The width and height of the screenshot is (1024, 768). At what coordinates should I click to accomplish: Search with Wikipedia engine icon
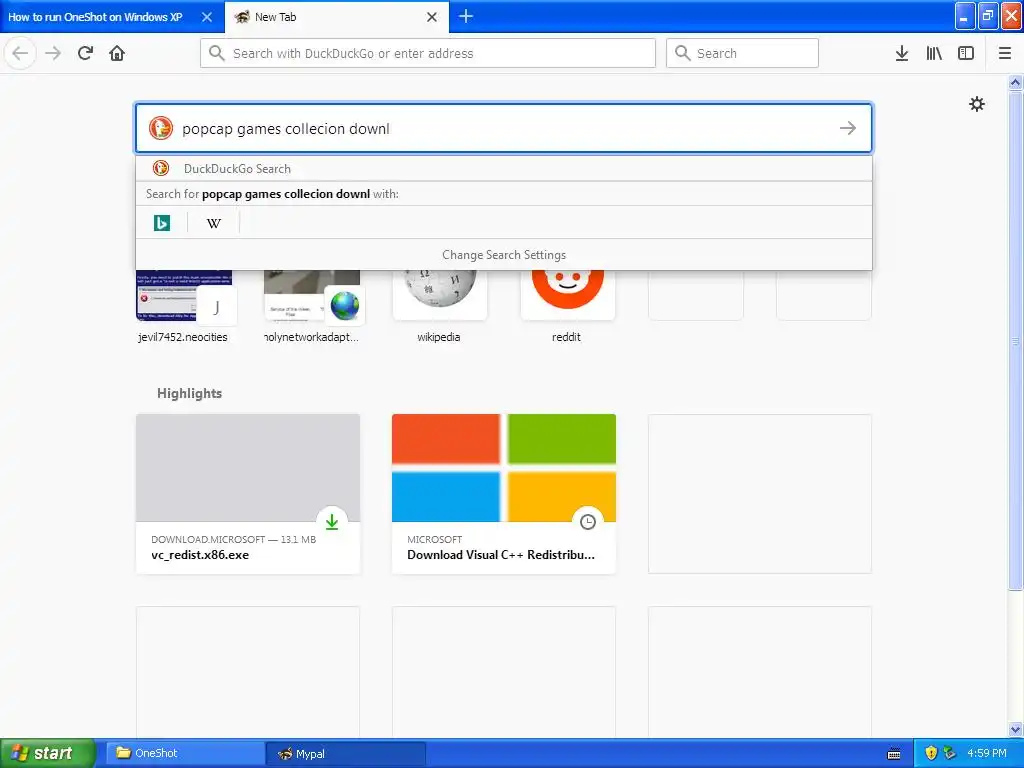point(214,223)
